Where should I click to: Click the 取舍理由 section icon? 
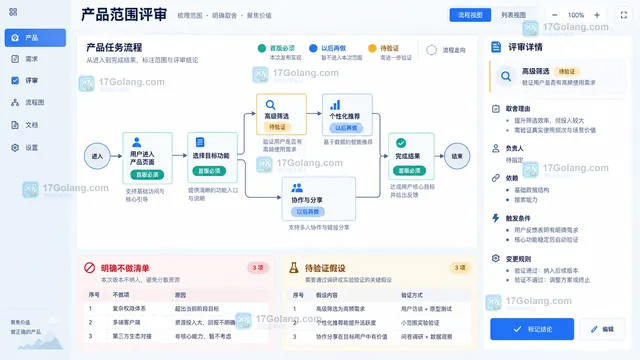point(496,109)
